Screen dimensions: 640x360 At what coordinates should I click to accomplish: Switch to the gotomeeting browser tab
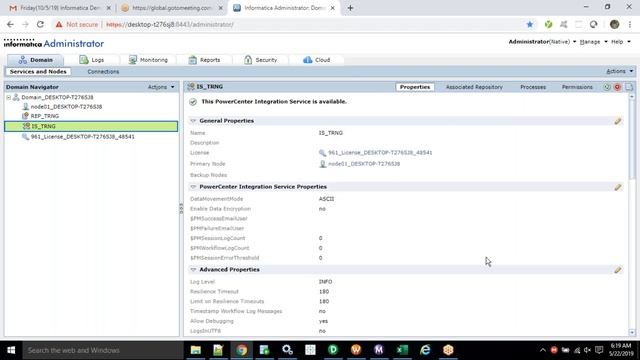(x=172, y=8)
